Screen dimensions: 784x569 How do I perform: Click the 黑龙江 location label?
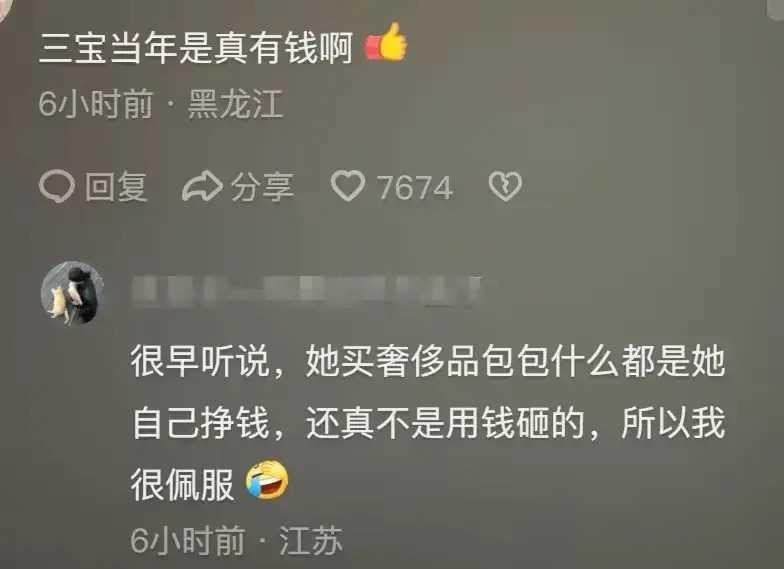click(236, 104)
